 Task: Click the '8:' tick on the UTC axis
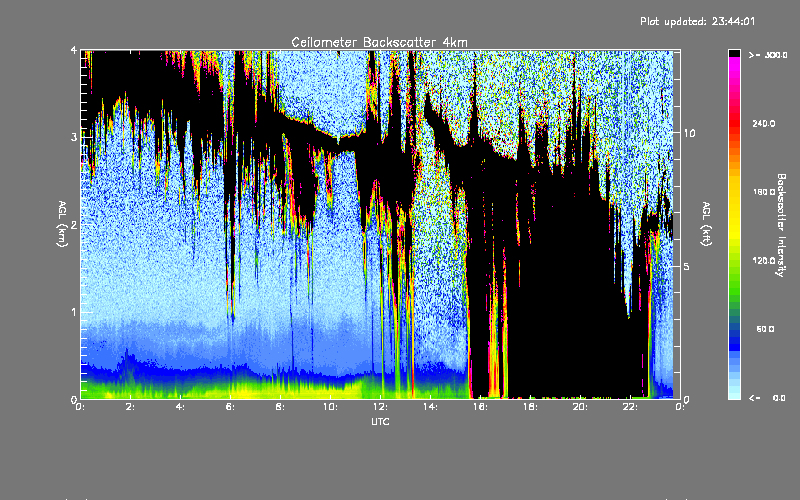click(x=281, y=407)
